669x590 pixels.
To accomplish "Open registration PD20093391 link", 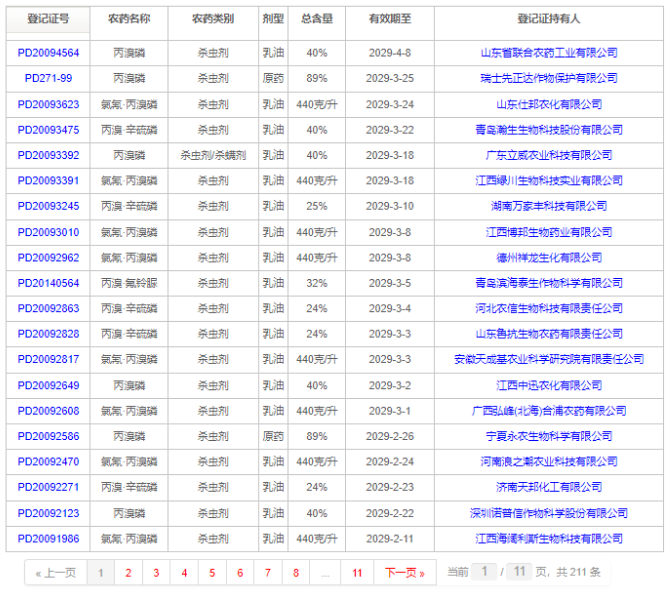I will coord(48,180).
